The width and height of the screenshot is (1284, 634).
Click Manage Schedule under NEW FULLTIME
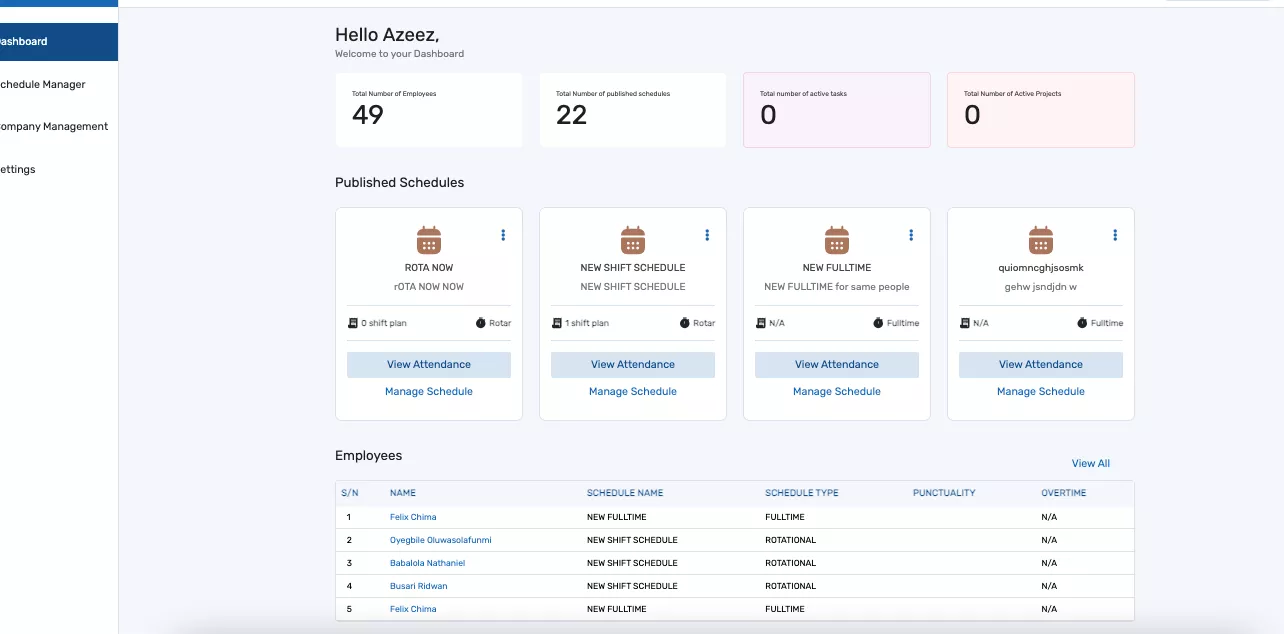point(836,391)
